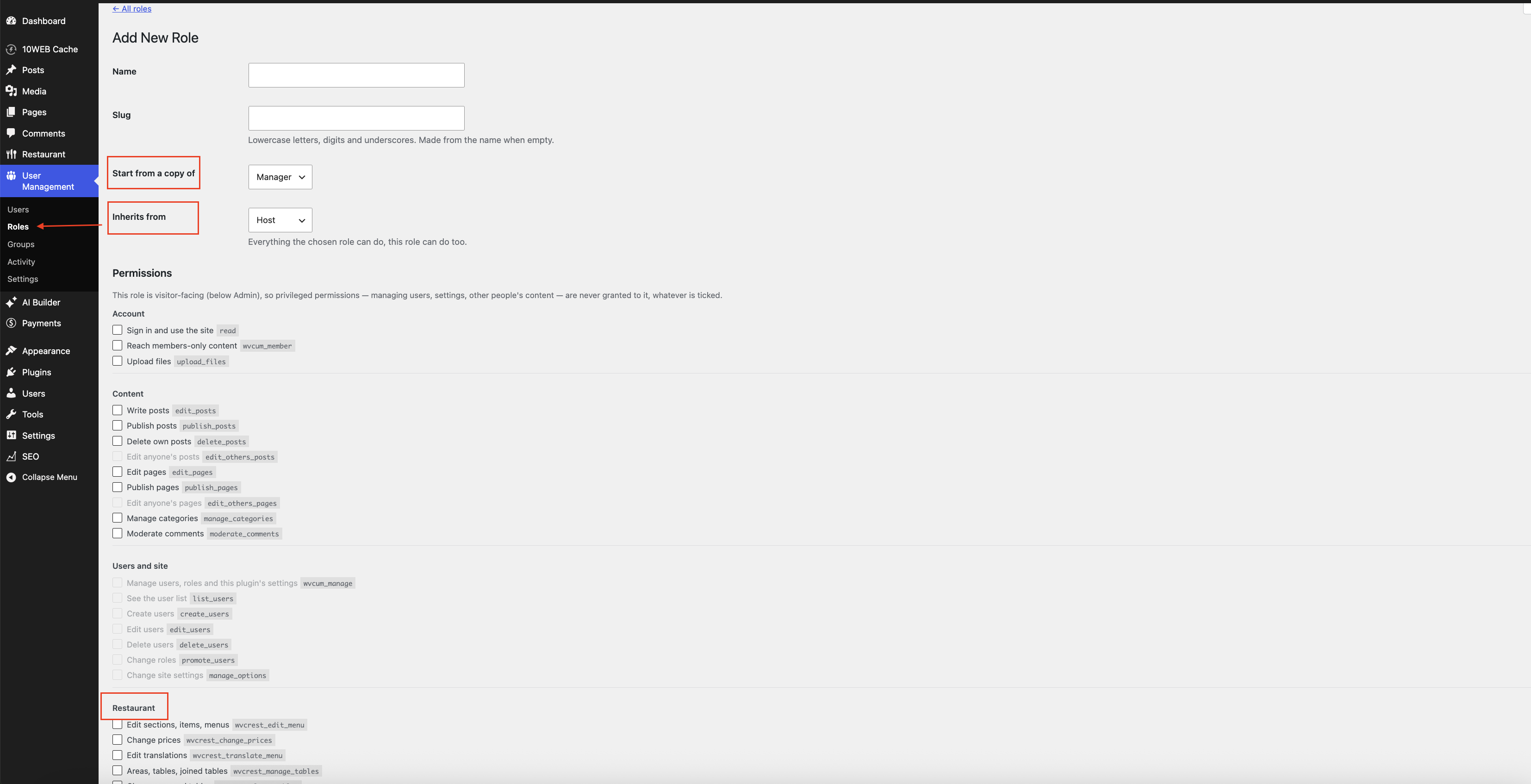Open Users under User Management submenu
This screenshot has height=784, width=1531.
coord(18,209)
